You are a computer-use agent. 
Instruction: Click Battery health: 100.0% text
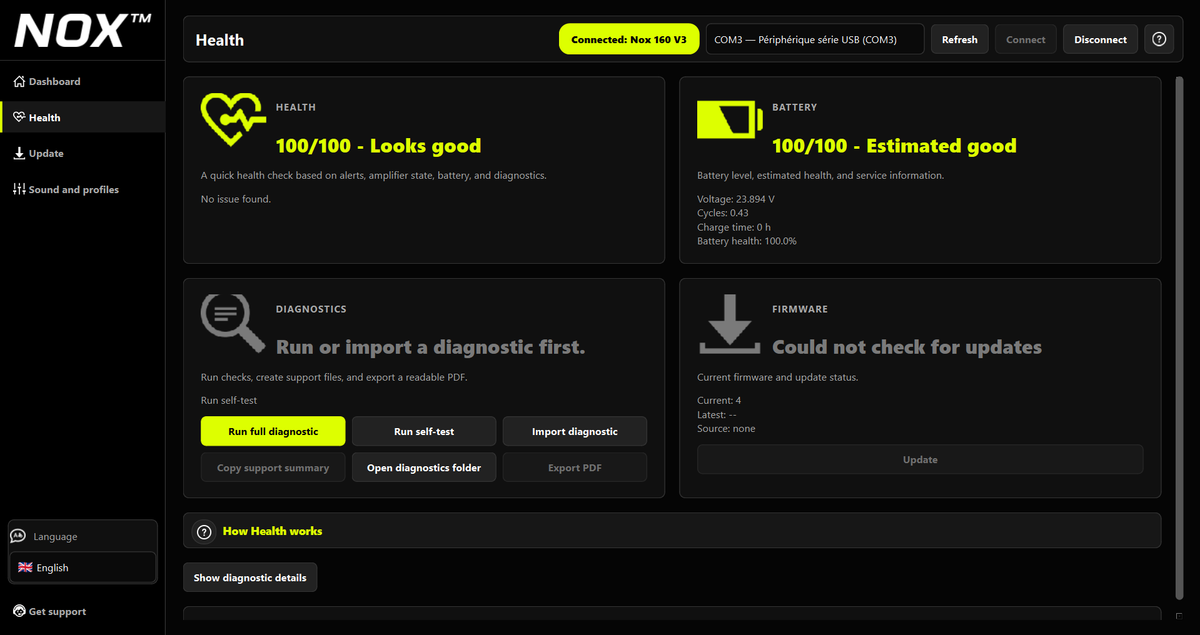pyautogui.click(x=747, y=241)
